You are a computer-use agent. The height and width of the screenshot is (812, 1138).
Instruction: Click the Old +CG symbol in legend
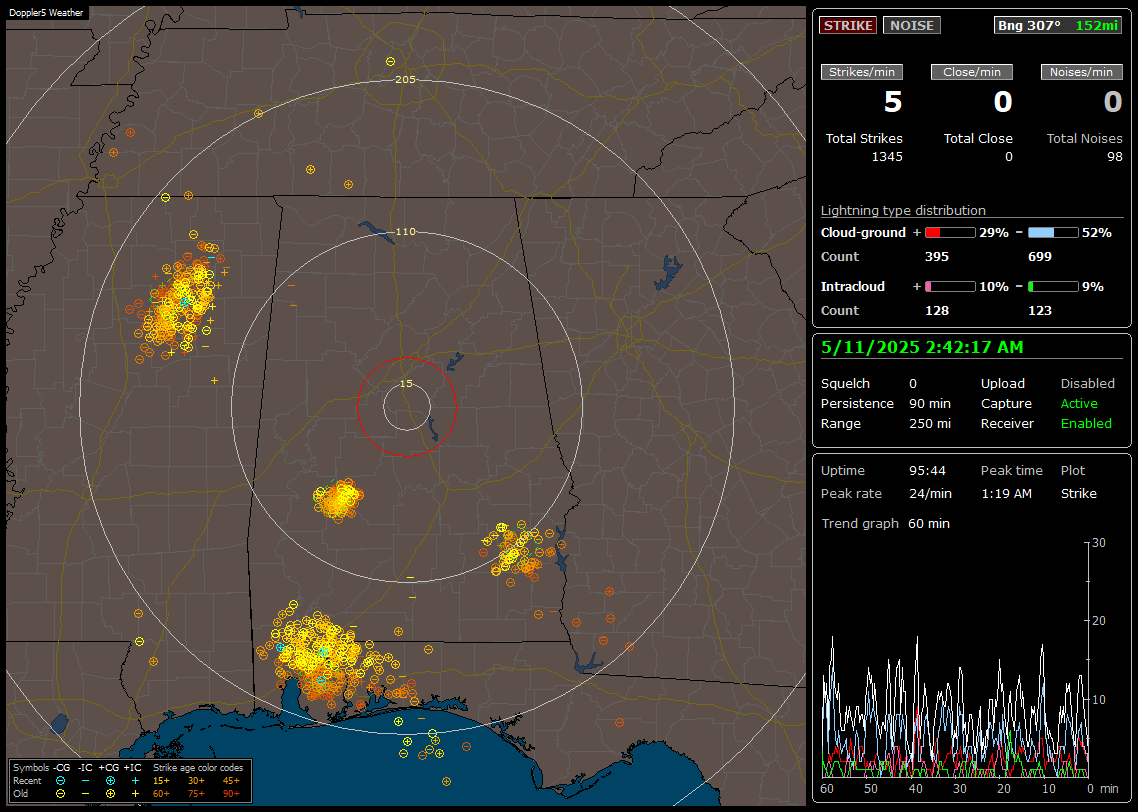(110, 794)
